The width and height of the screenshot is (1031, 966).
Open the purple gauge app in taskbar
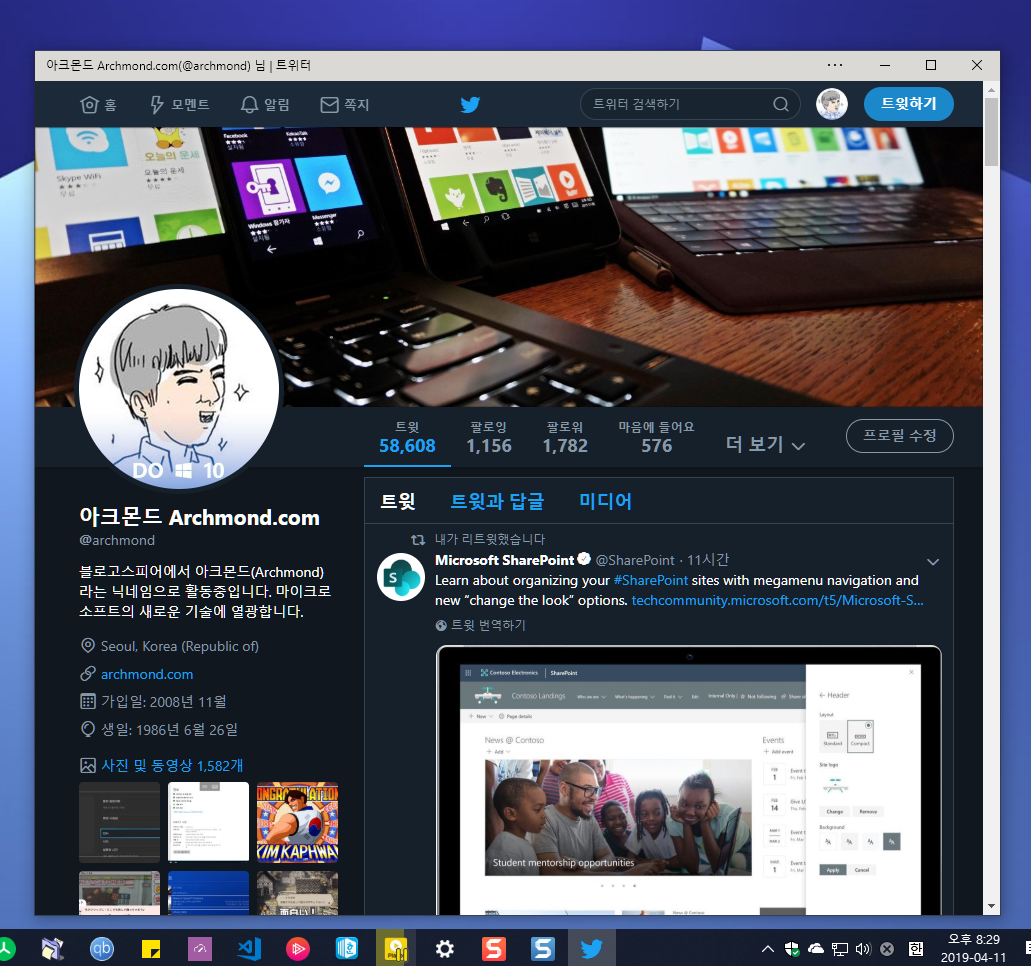coord(200,949)
